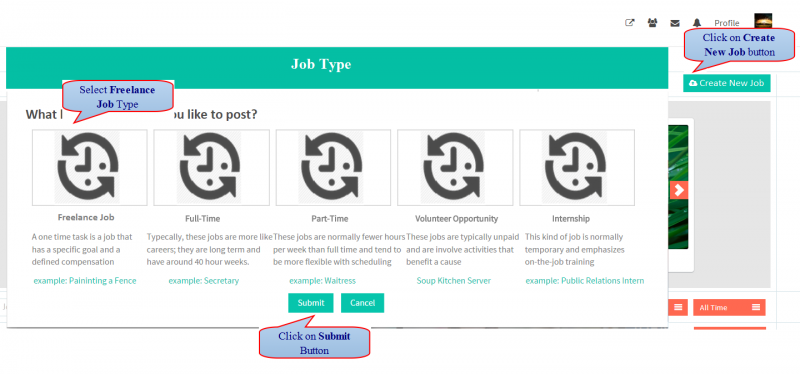Open the envelope messages icon
The image size is (800, 374).
tap(674, 23)
